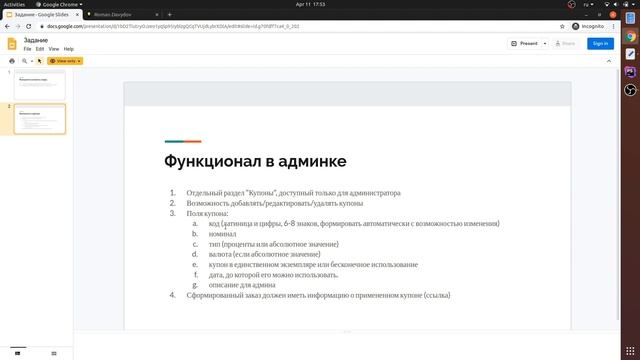Click the line тип (проценты или абсолютное значение)

pos(273,244)
